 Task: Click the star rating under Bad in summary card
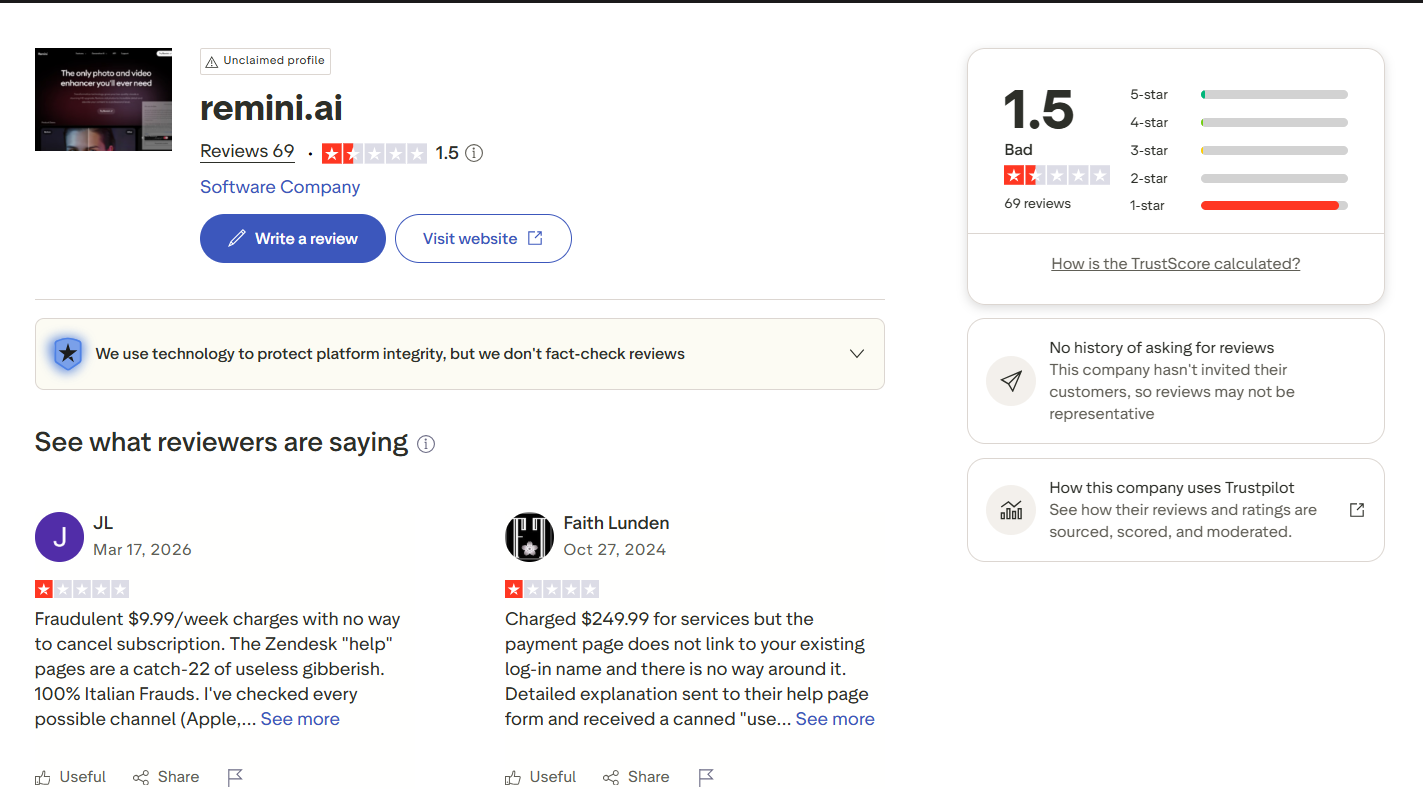1057,176
